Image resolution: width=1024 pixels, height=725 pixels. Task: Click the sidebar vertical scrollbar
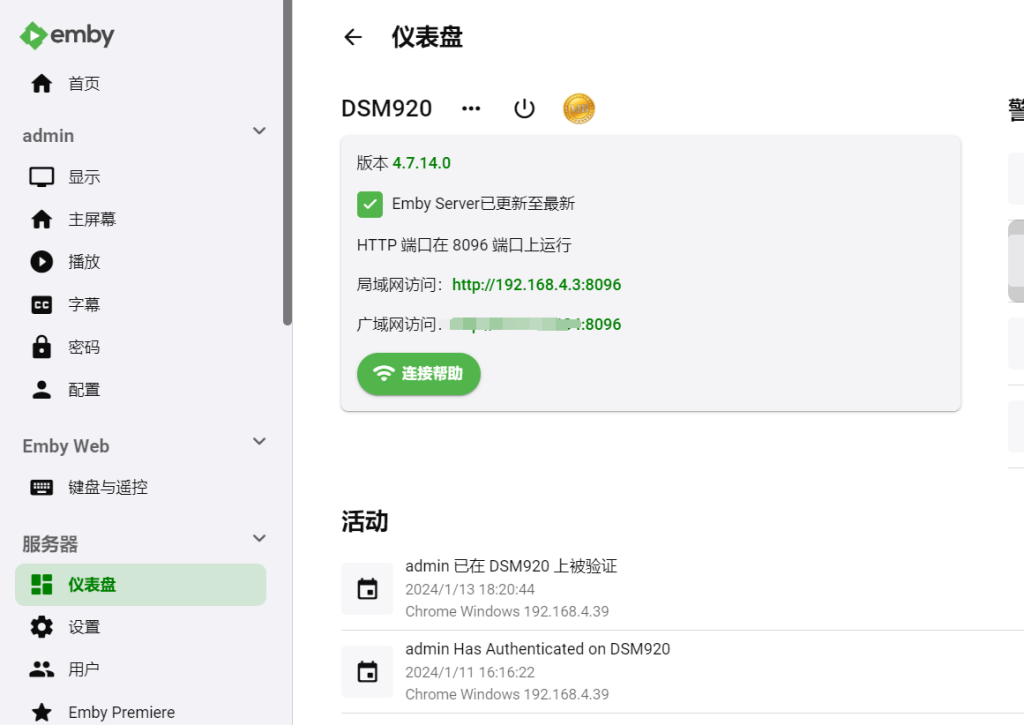coord(287,162)
